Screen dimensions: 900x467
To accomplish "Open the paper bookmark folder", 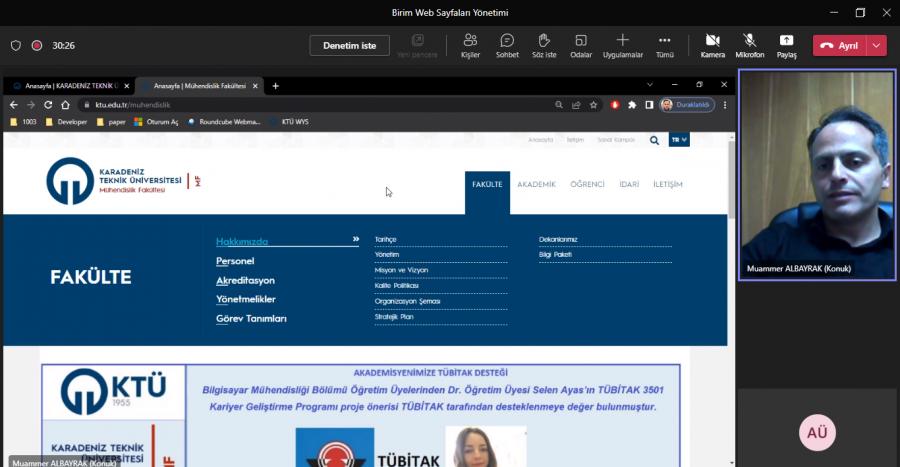I will pos(111,122).
